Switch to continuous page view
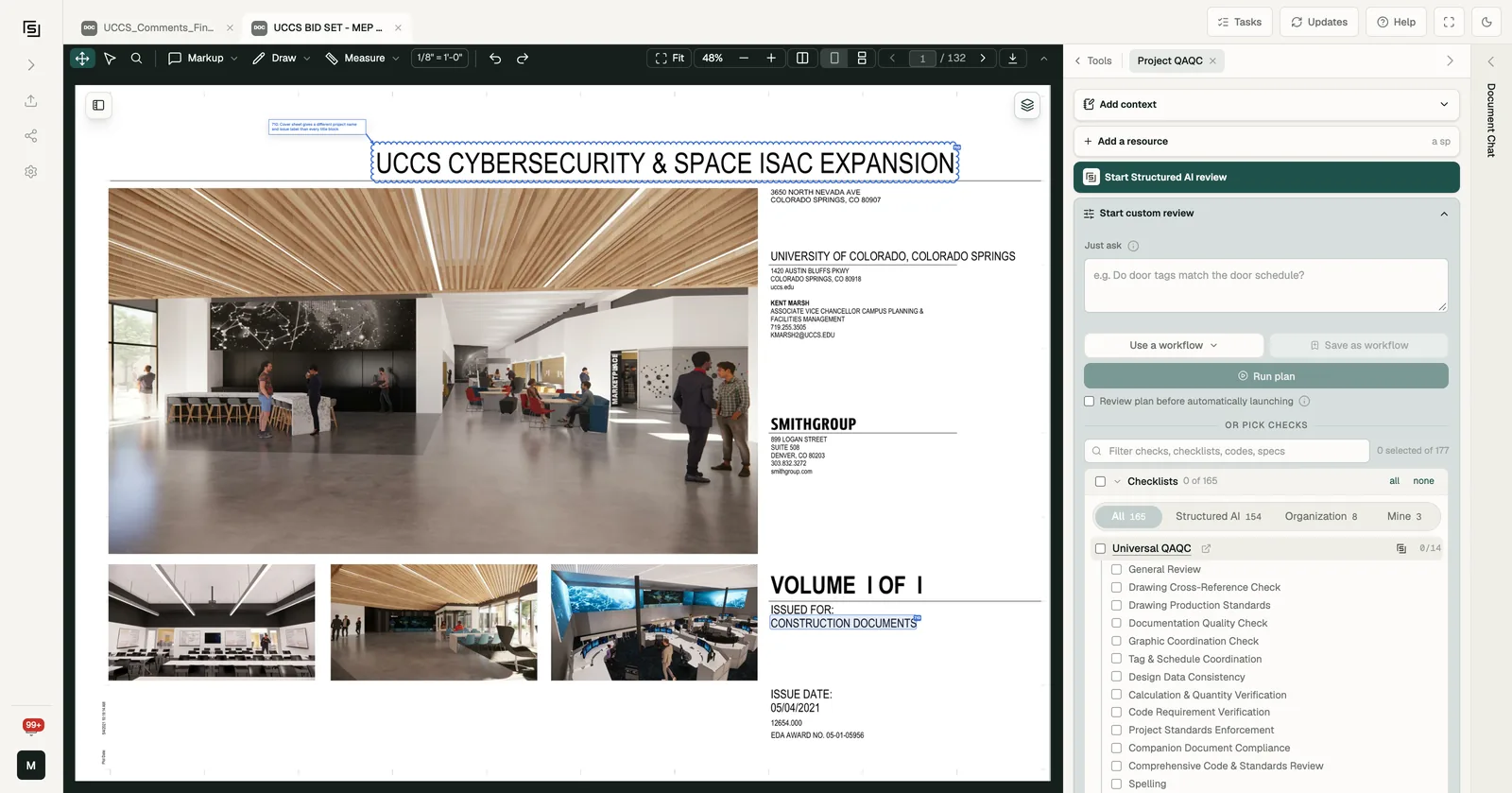 pos(862,59)
